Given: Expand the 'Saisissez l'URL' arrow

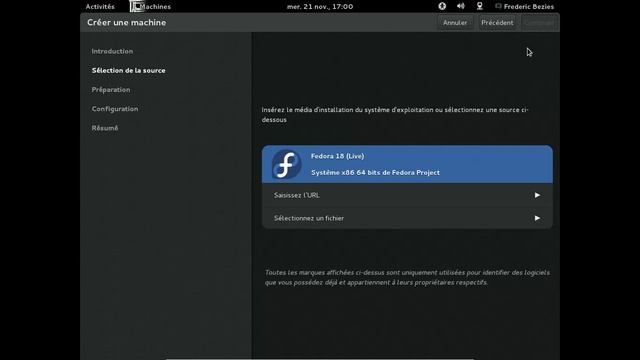Looking at the screenshot, I should [x=537, y=195].
